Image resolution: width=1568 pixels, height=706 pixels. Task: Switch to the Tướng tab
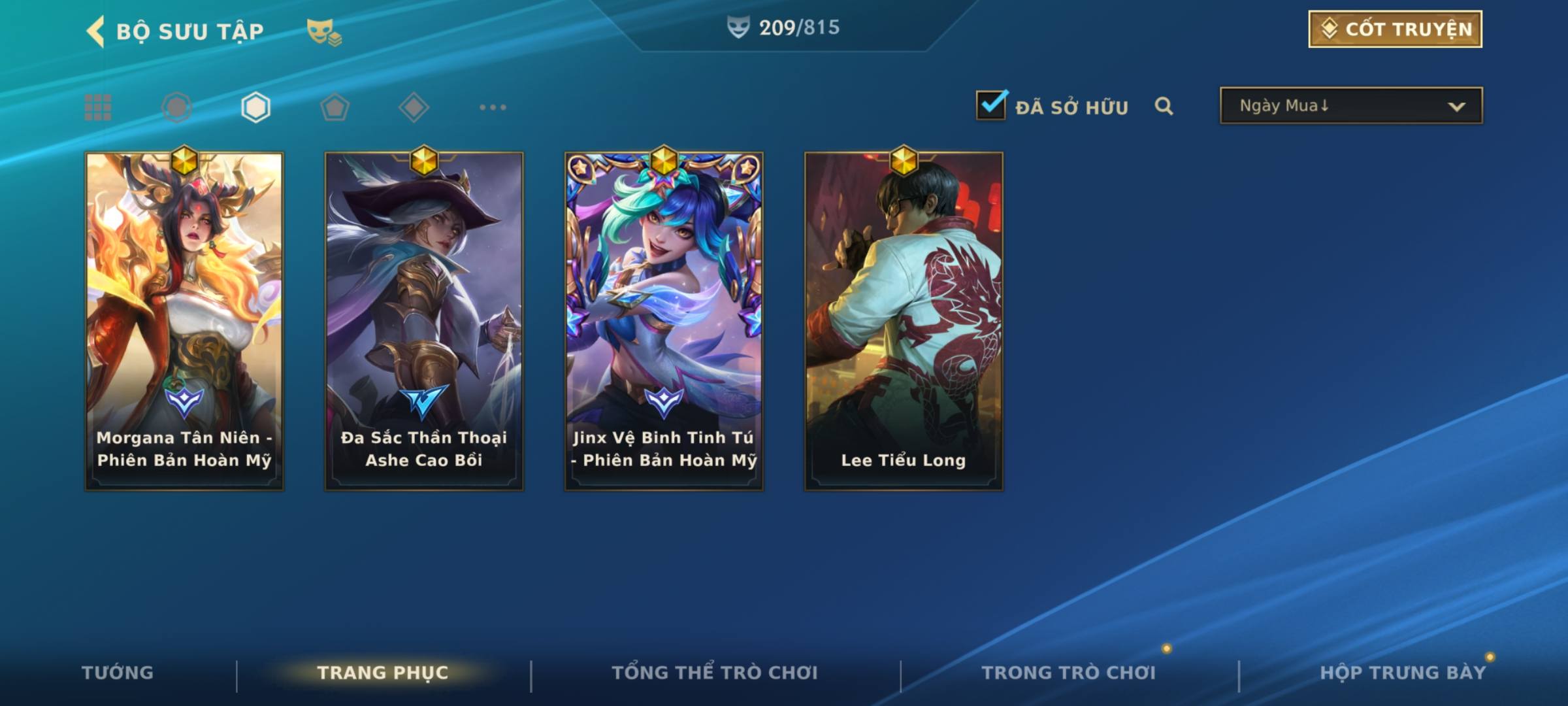coord(118,673)
